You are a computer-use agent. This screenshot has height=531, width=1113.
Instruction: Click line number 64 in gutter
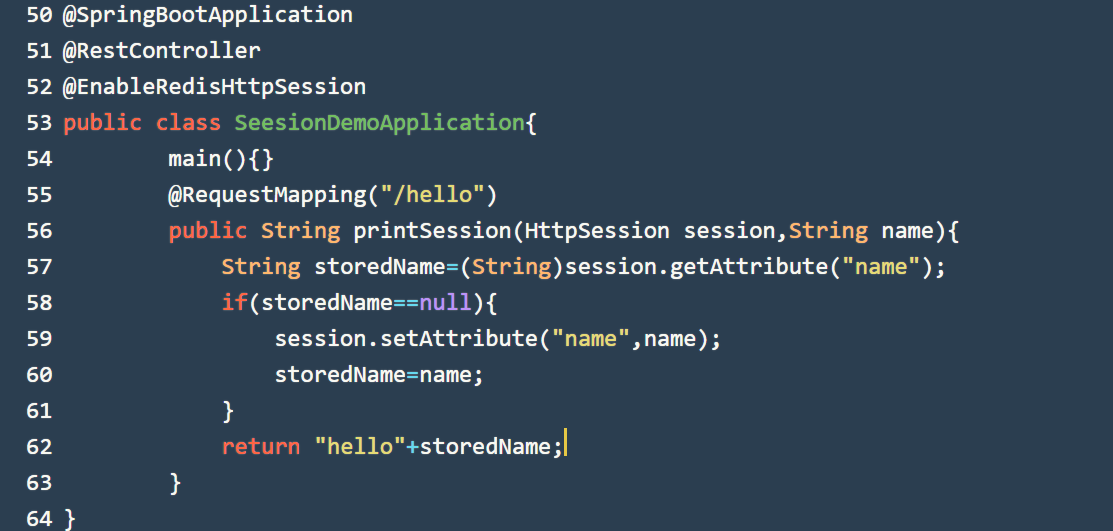[x=39, y=519]
